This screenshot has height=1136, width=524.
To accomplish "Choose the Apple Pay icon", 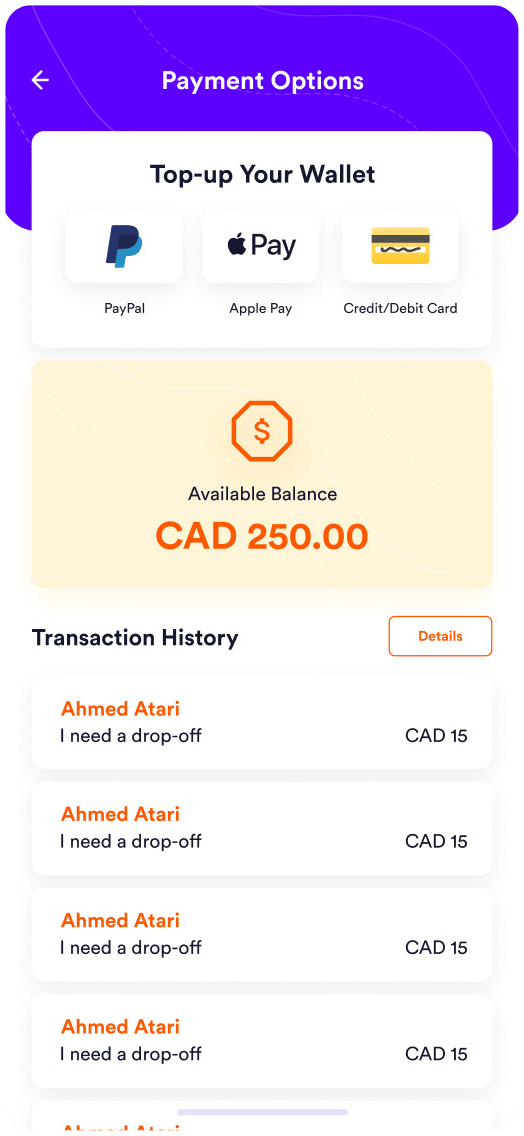I will coord(261,246).
